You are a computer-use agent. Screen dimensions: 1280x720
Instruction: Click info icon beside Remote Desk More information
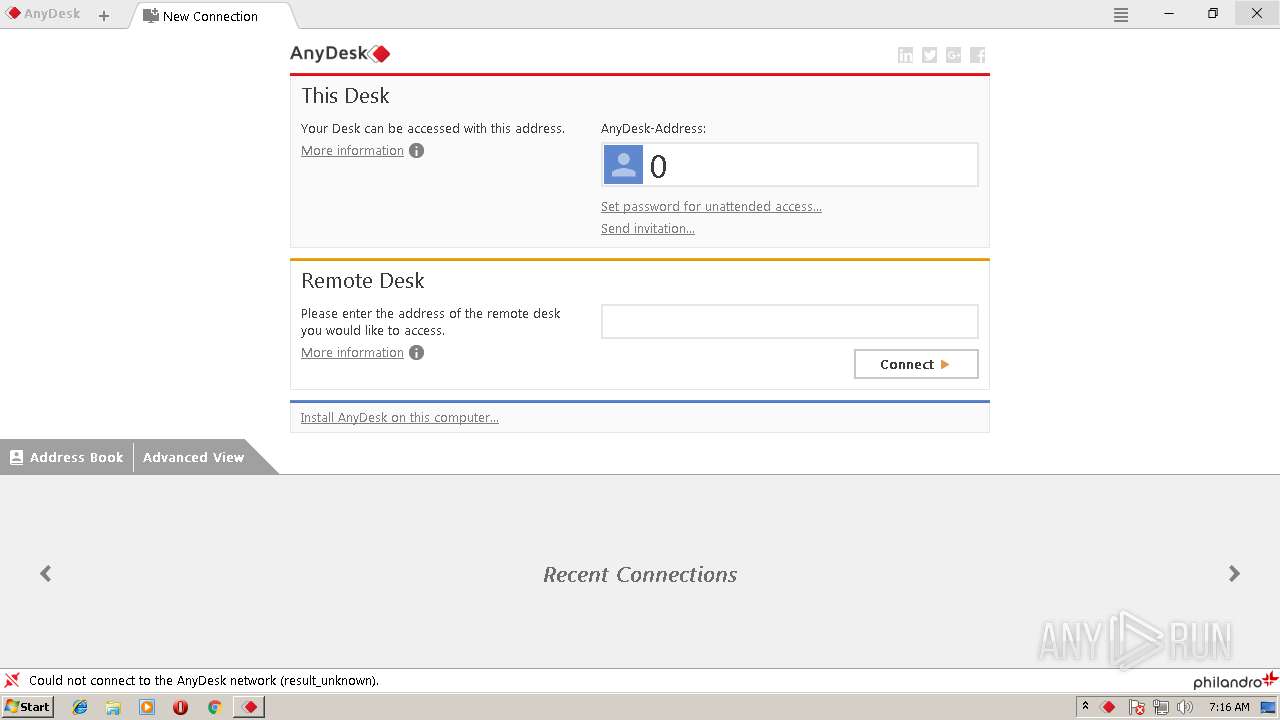[x=416, y=353]
